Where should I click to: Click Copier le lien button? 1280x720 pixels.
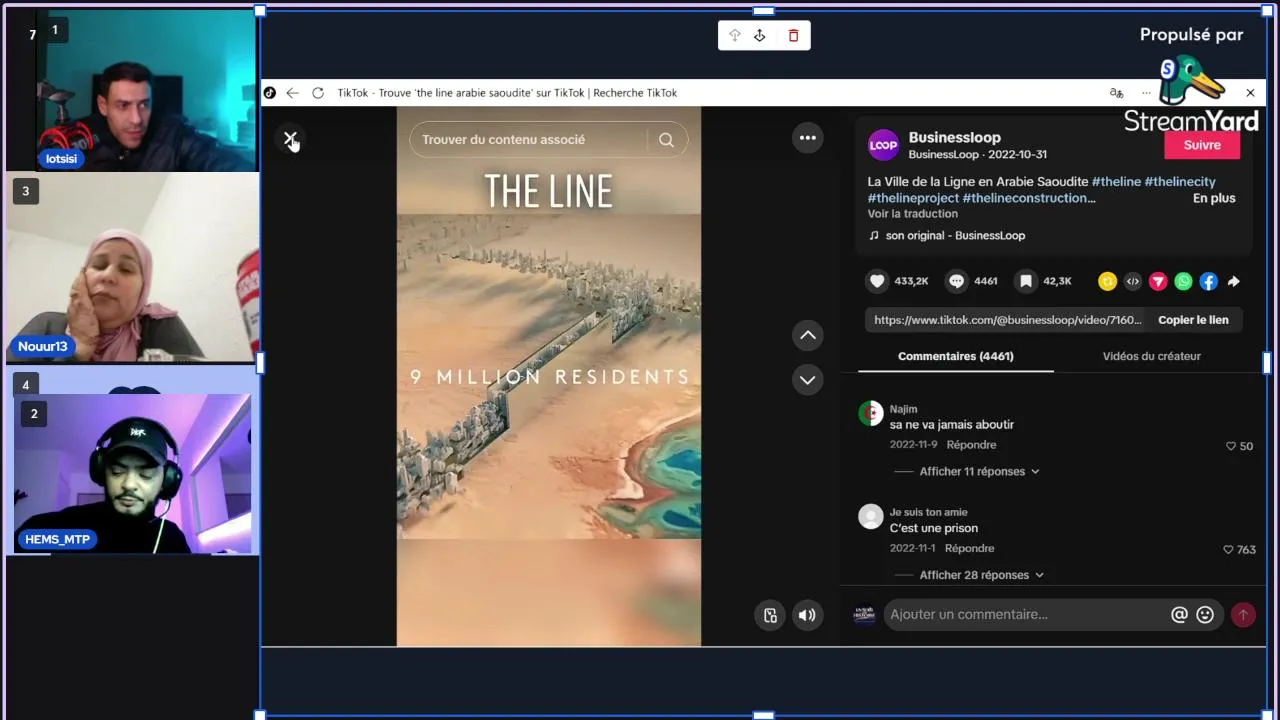pyautogui.click(x=1193, y=320)
